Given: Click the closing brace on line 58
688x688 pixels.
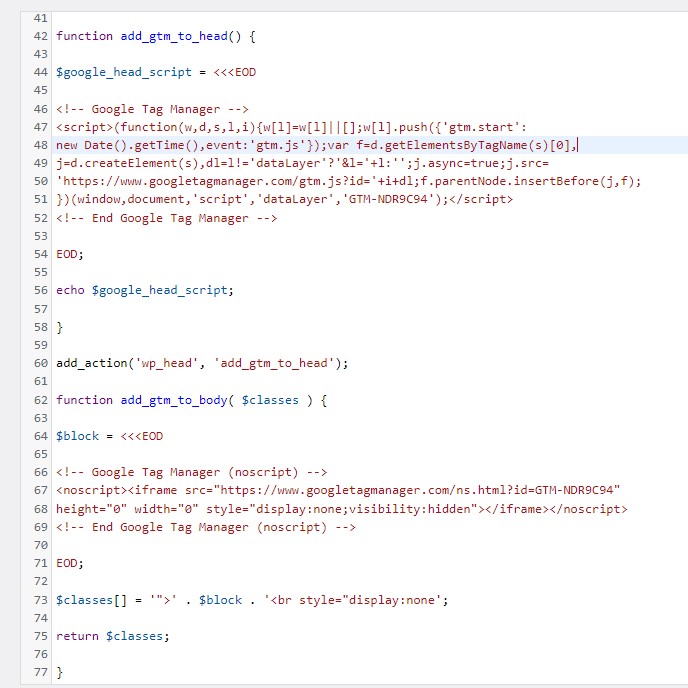Looking at the screenshot, I should pos(60,327).
